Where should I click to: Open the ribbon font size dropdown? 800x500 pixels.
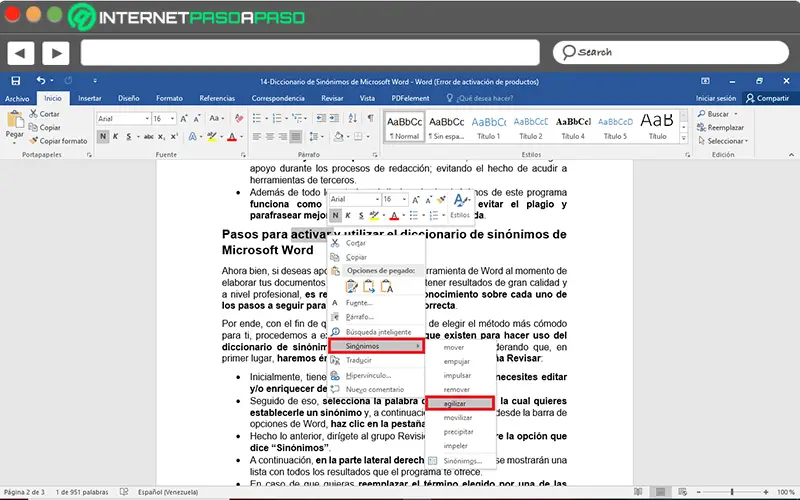[x=172, y=118]
